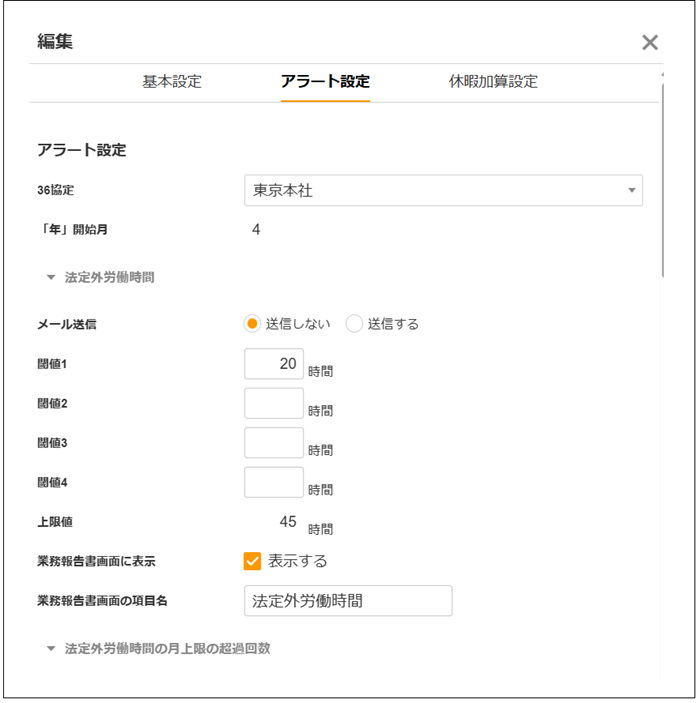Click the 閾値4 input field
The image size is (700, 703).
tap(274, 482)
